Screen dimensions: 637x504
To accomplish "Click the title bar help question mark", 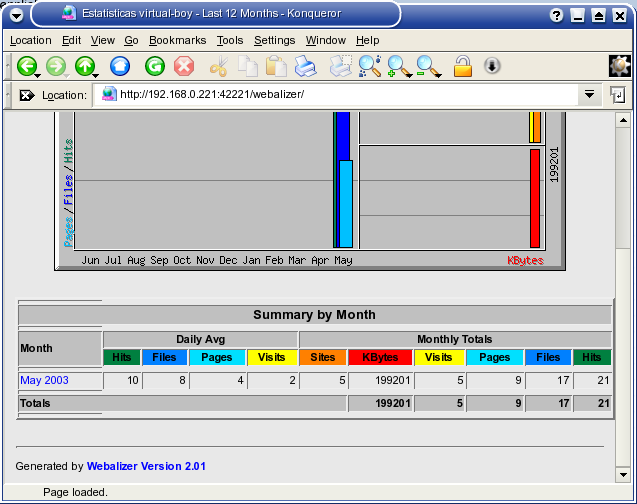I will click(x=556, y=16).
